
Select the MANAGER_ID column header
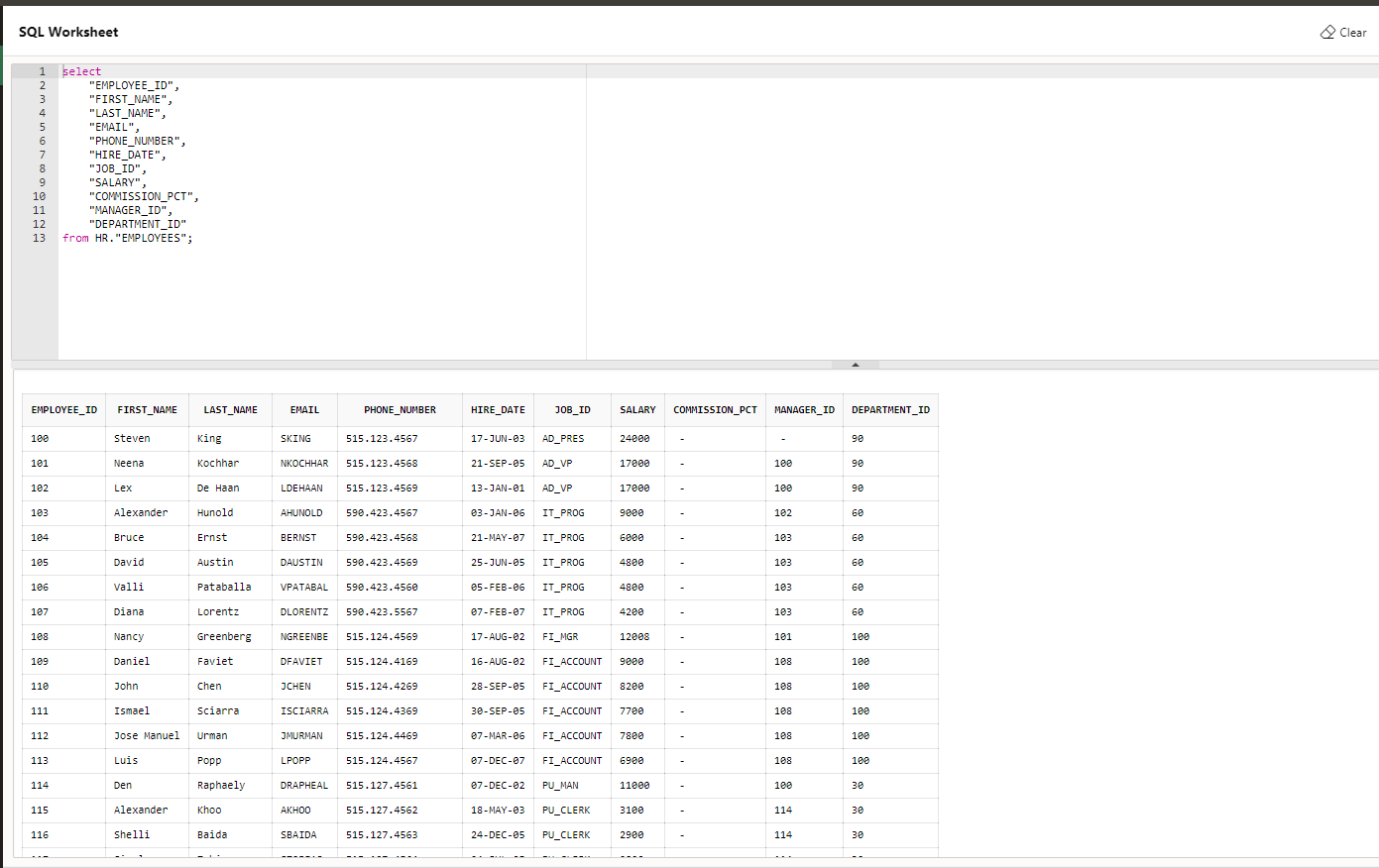click(803, 409)
